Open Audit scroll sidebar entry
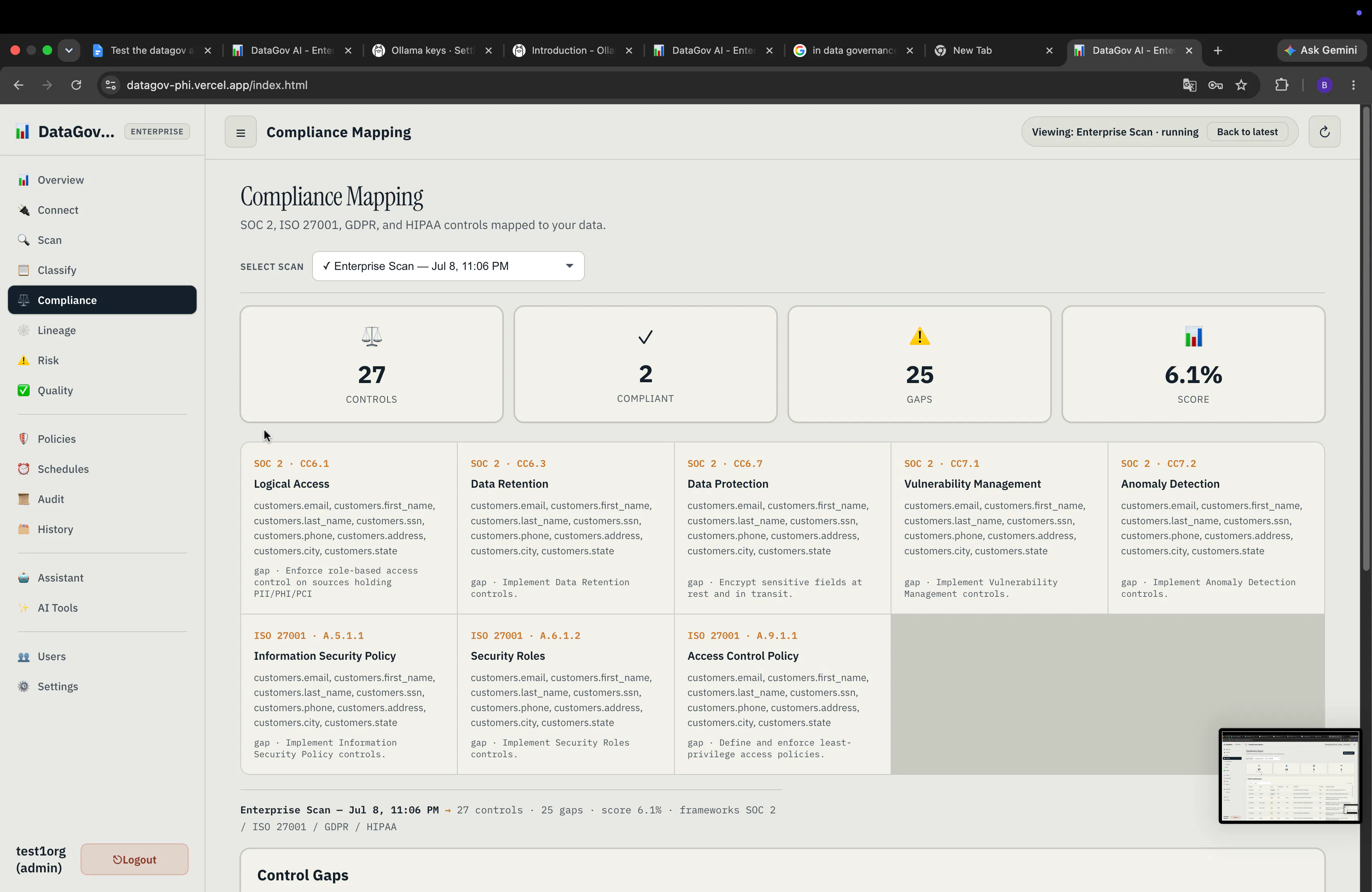Image resolution: width=1372 pixels, height=892 pixels. [102, 499]
